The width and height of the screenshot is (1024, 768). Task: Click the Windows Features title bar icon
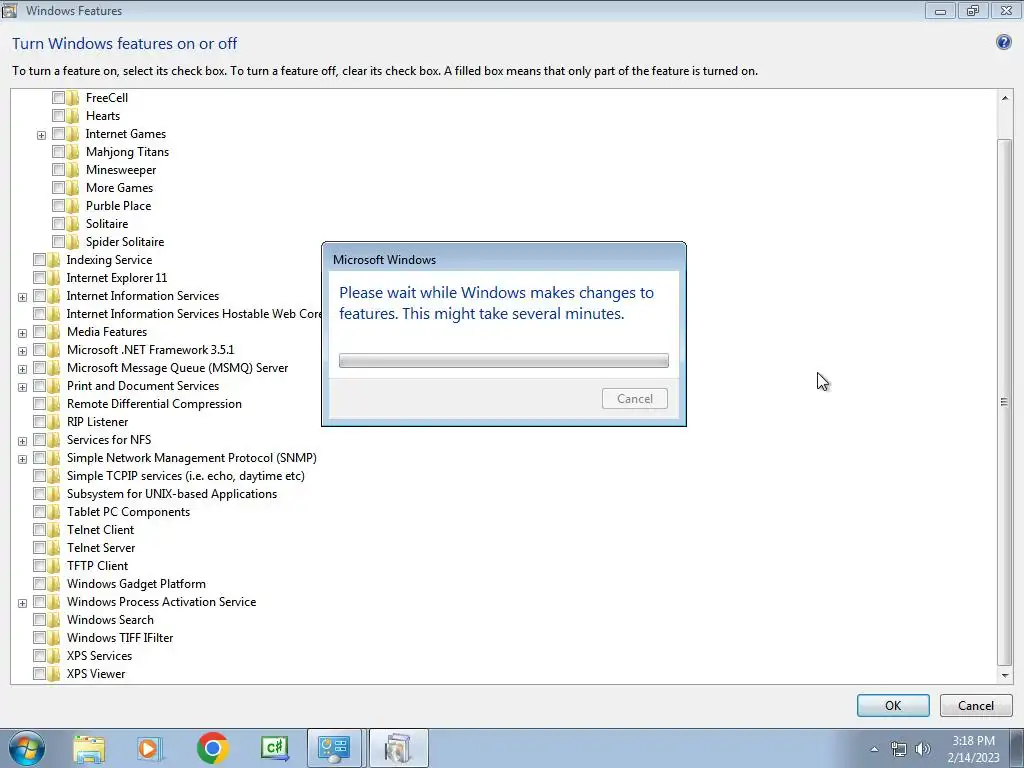click(10, 10)
